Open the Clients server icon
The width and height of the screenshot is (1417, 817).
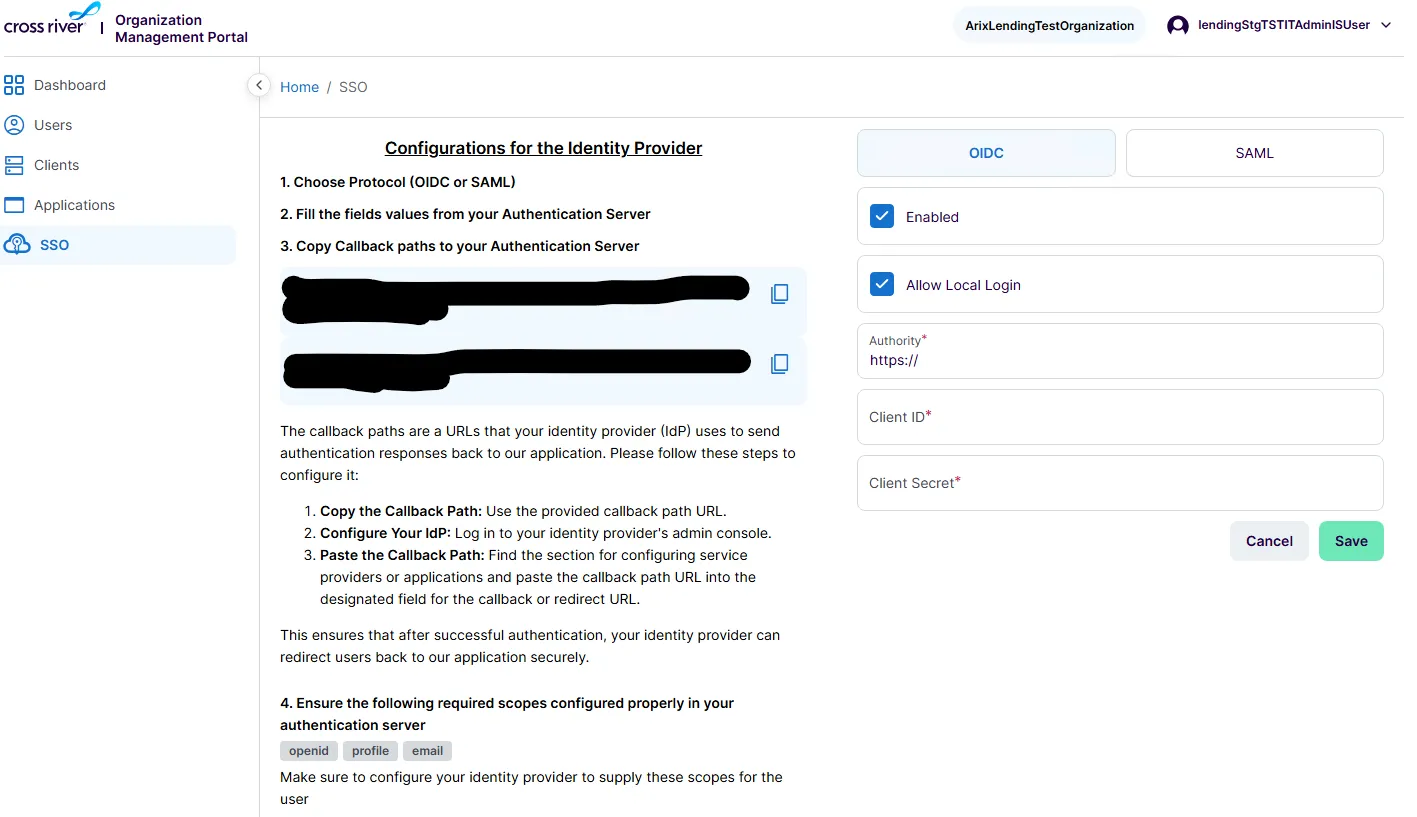pos(14,165)
